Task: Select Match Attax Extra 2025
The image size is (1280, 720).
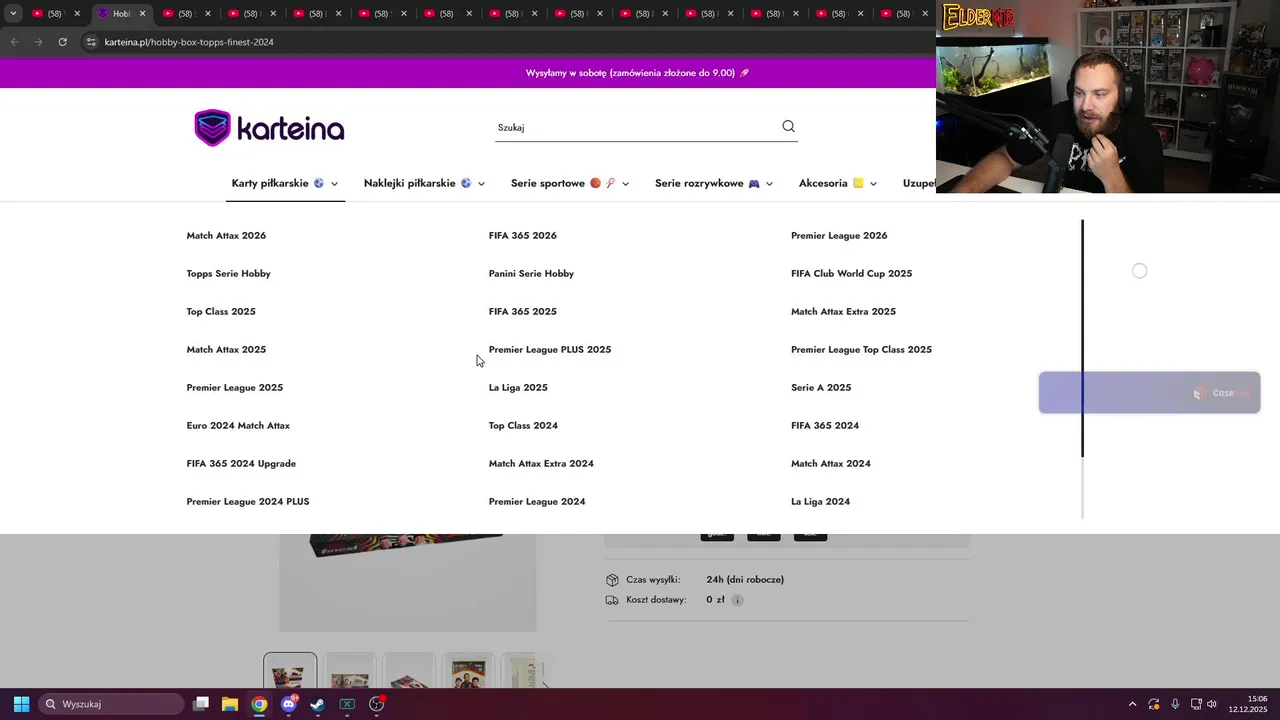Action: 843,312
